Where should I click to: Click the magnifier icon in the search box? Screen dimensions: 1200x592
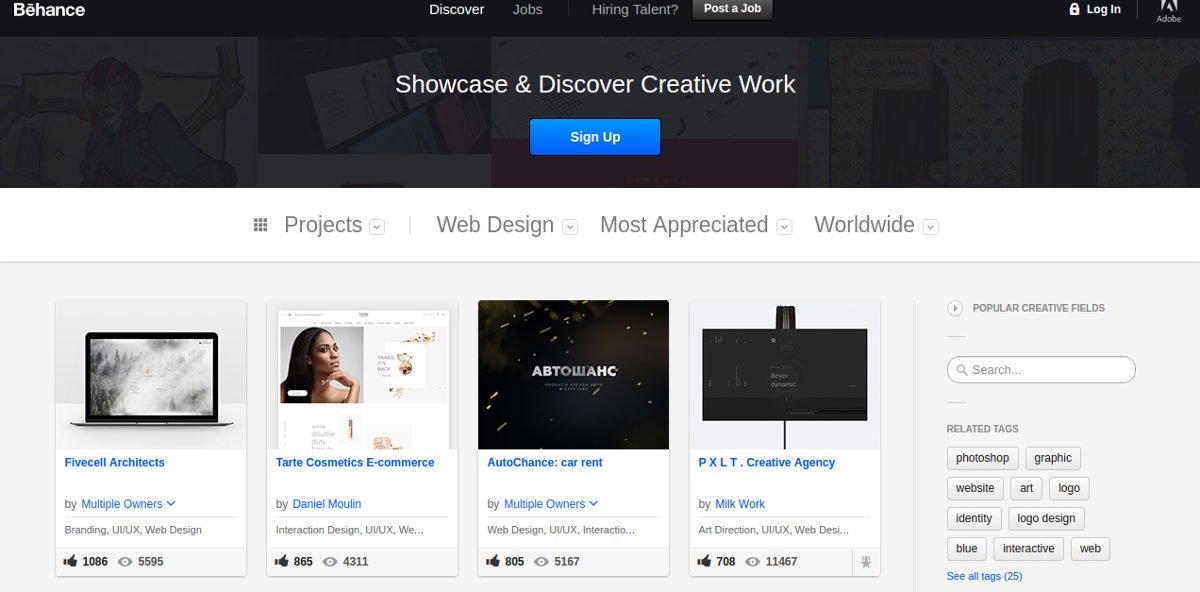click(962, 370)
